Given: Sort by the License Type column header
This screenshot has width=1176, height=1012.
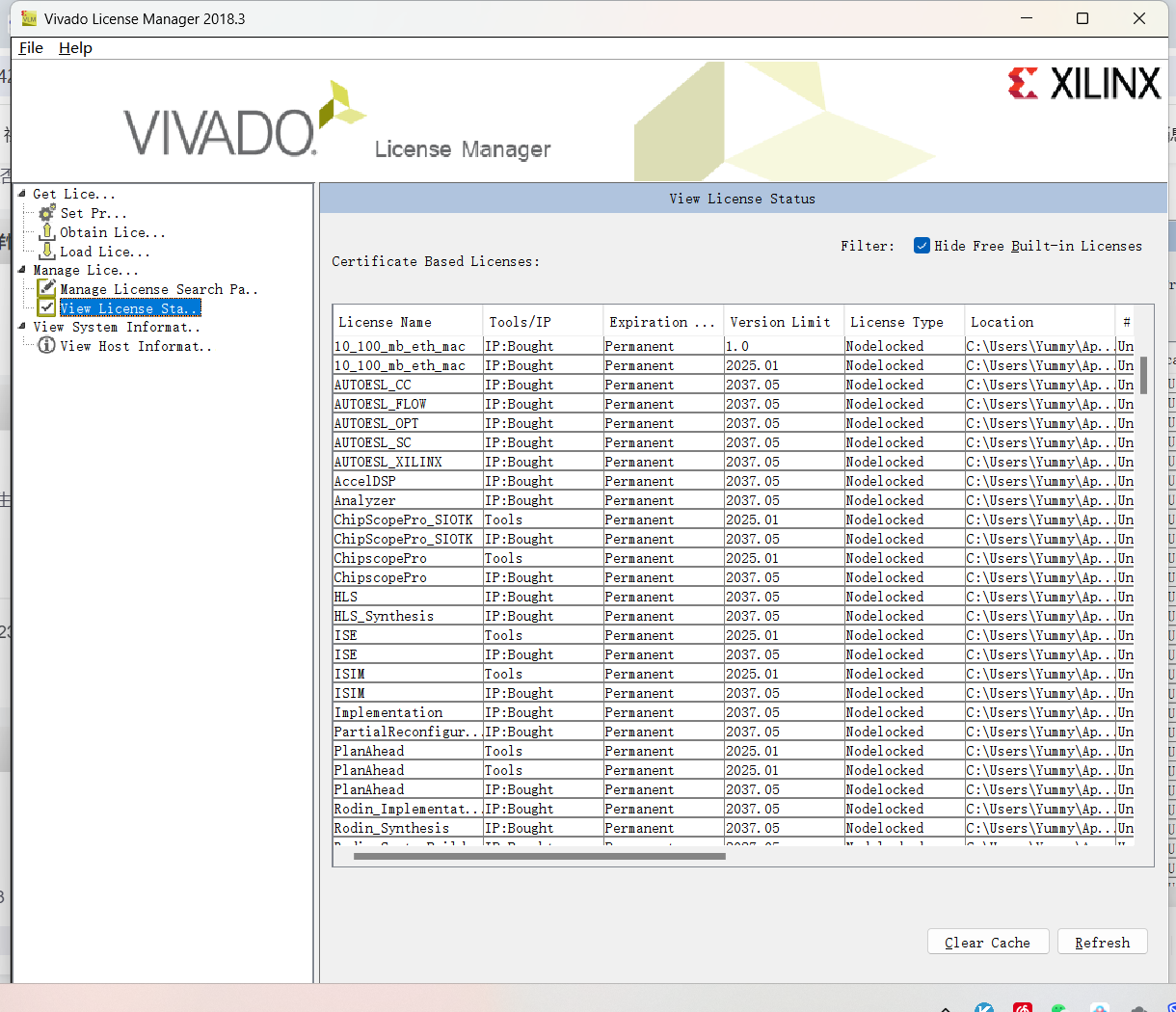Looking at the screenshot, I should click(x=904, y=322).
